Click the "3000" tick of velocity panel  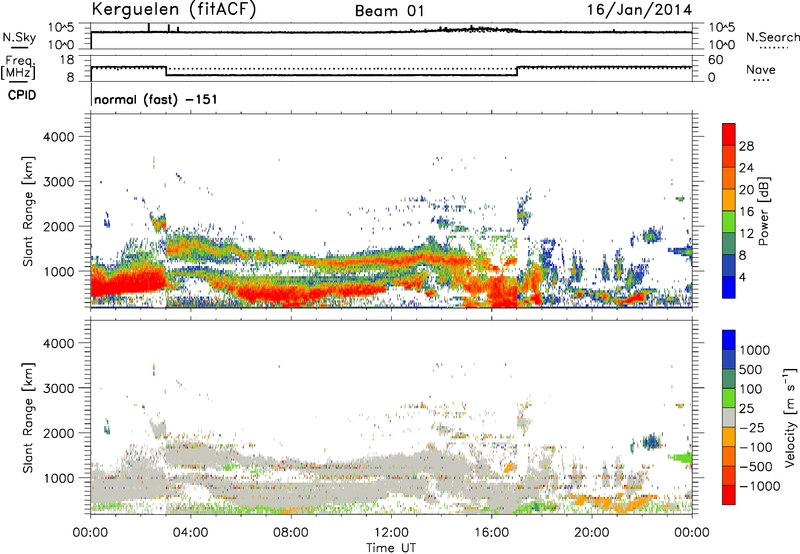[x=58, y=388]
